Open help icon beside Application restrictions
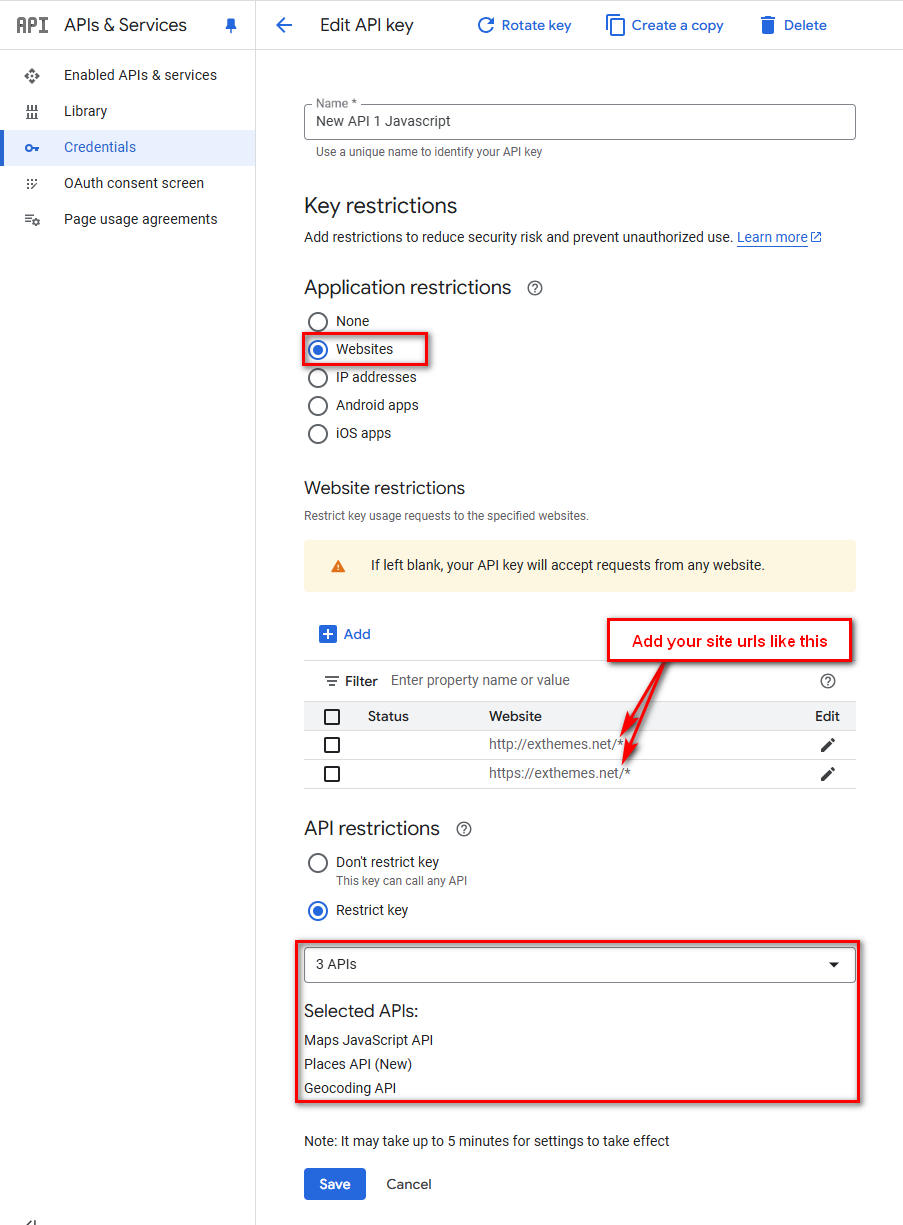903x1225 pixels. [x=535, y=288]
